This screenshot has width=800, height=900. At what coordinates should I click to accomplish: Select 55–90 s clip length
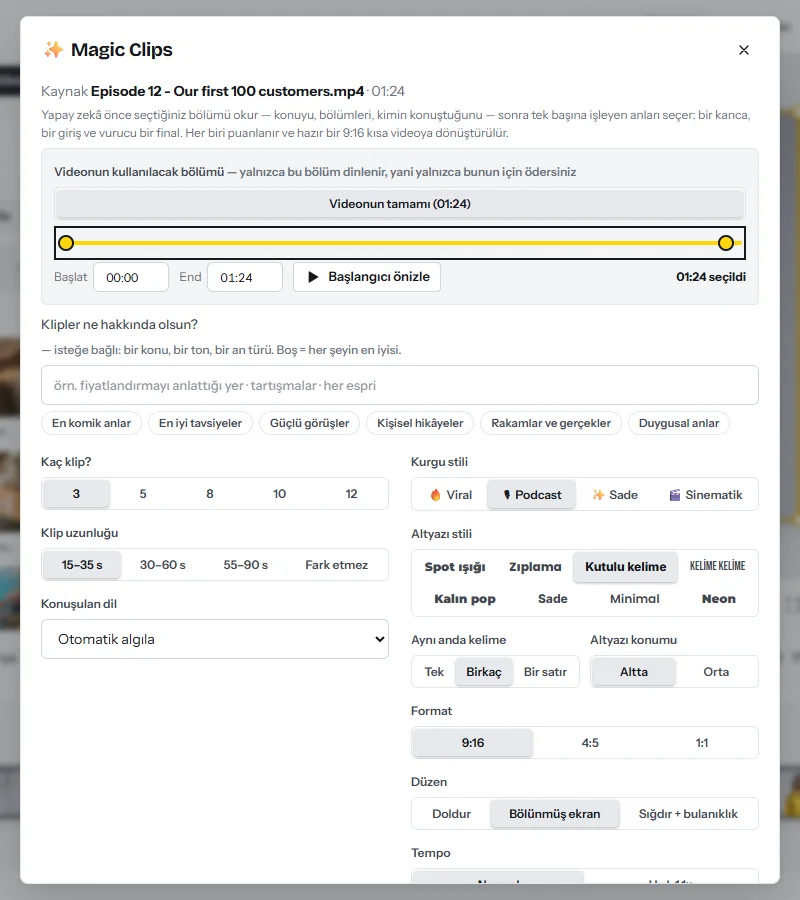[246, 565]
